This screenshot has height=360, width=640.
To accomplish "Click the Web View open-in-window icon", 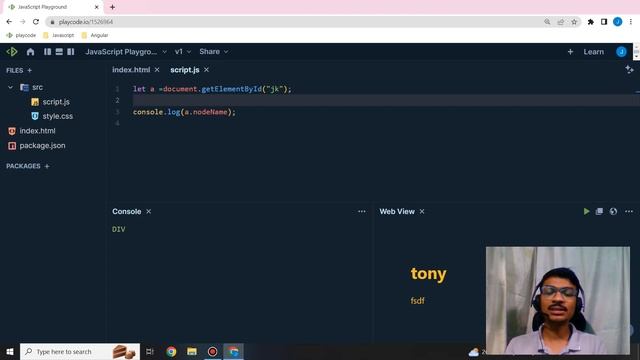I will [x=599, y=211].
